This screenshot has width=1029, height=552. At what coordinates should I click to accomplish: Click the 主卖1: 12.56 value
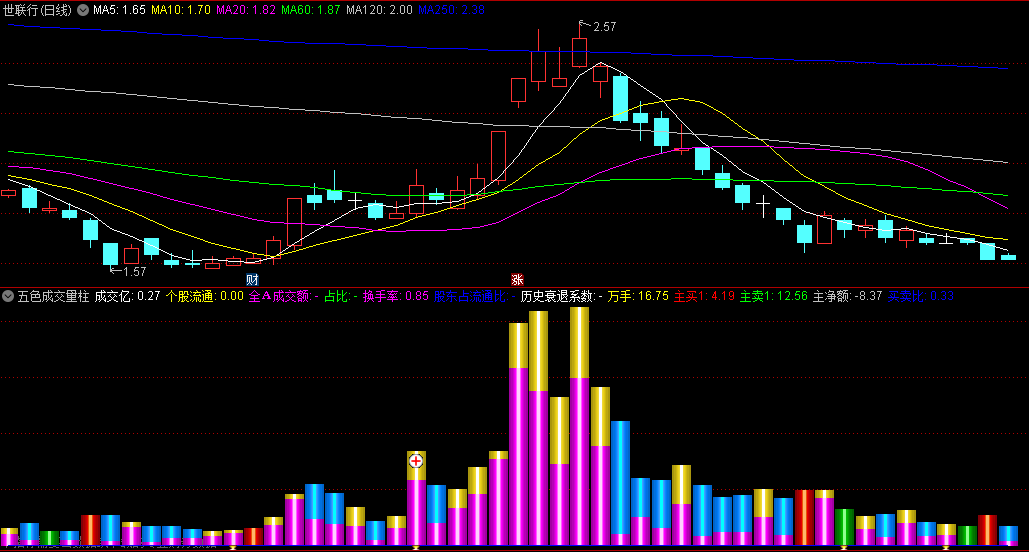774,296
